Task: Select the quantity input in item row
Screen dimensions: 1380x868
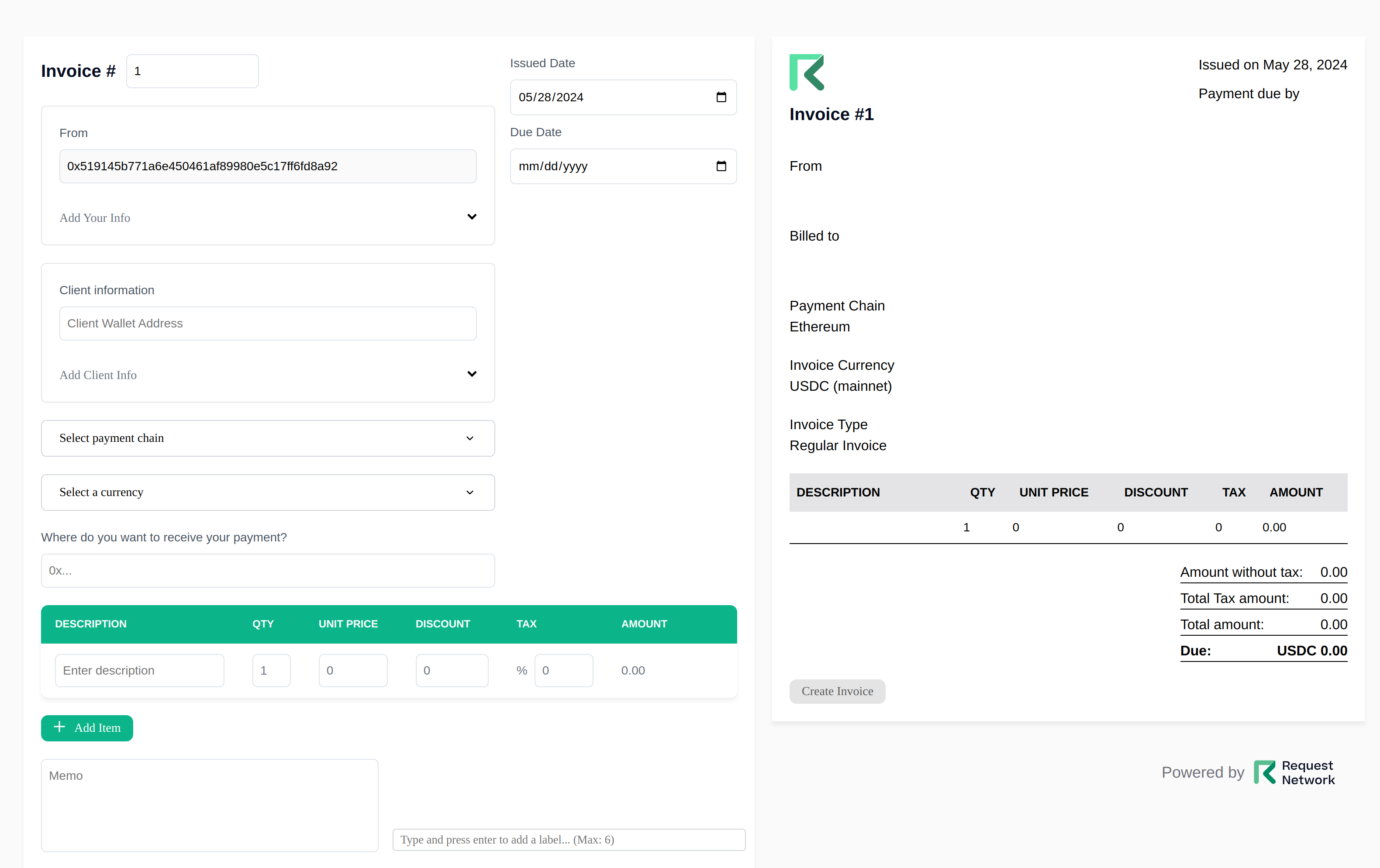Action: [x=271, y=670]
